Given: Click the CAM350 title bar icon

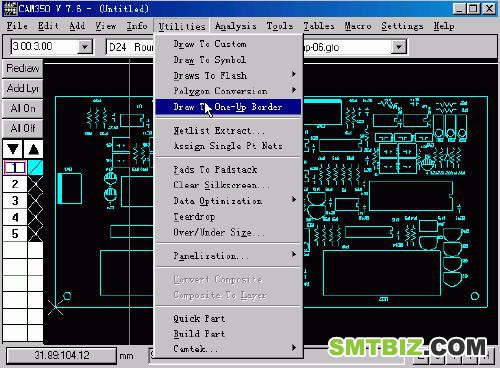Looking at the screenshot, I should tap(10, 8).
